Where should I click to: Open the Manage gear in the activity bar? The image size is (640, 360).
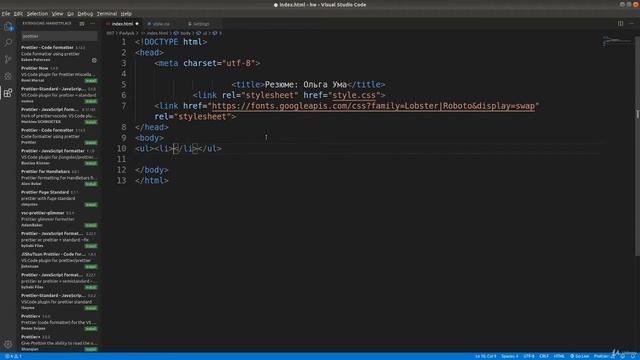point(8,344)
